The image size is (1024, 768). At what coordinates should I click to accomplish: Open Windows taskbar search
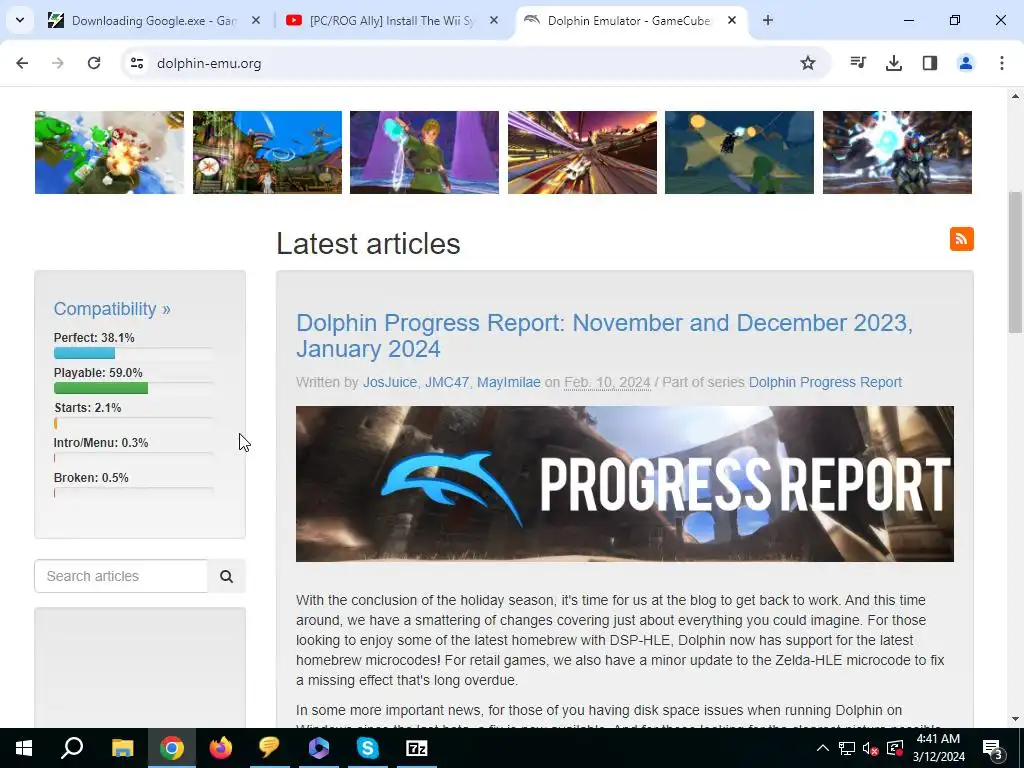click(x=72, y=748)
